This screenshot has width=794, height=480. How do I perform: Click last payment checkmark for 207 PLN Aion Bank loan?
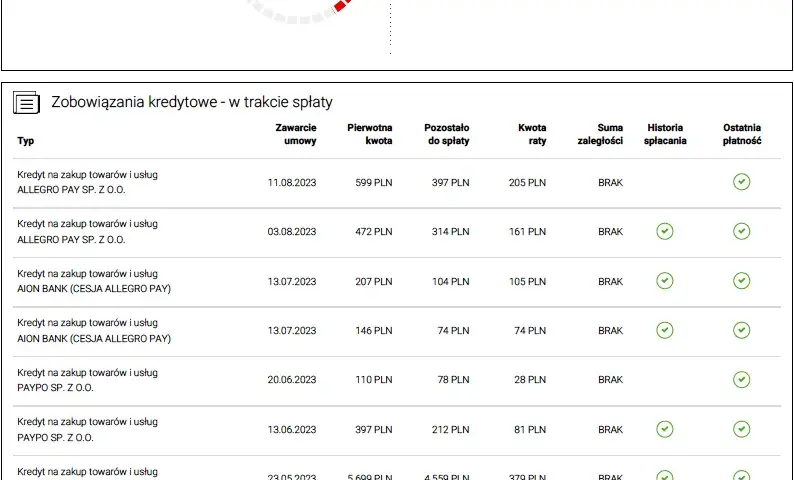coord(741,281)
